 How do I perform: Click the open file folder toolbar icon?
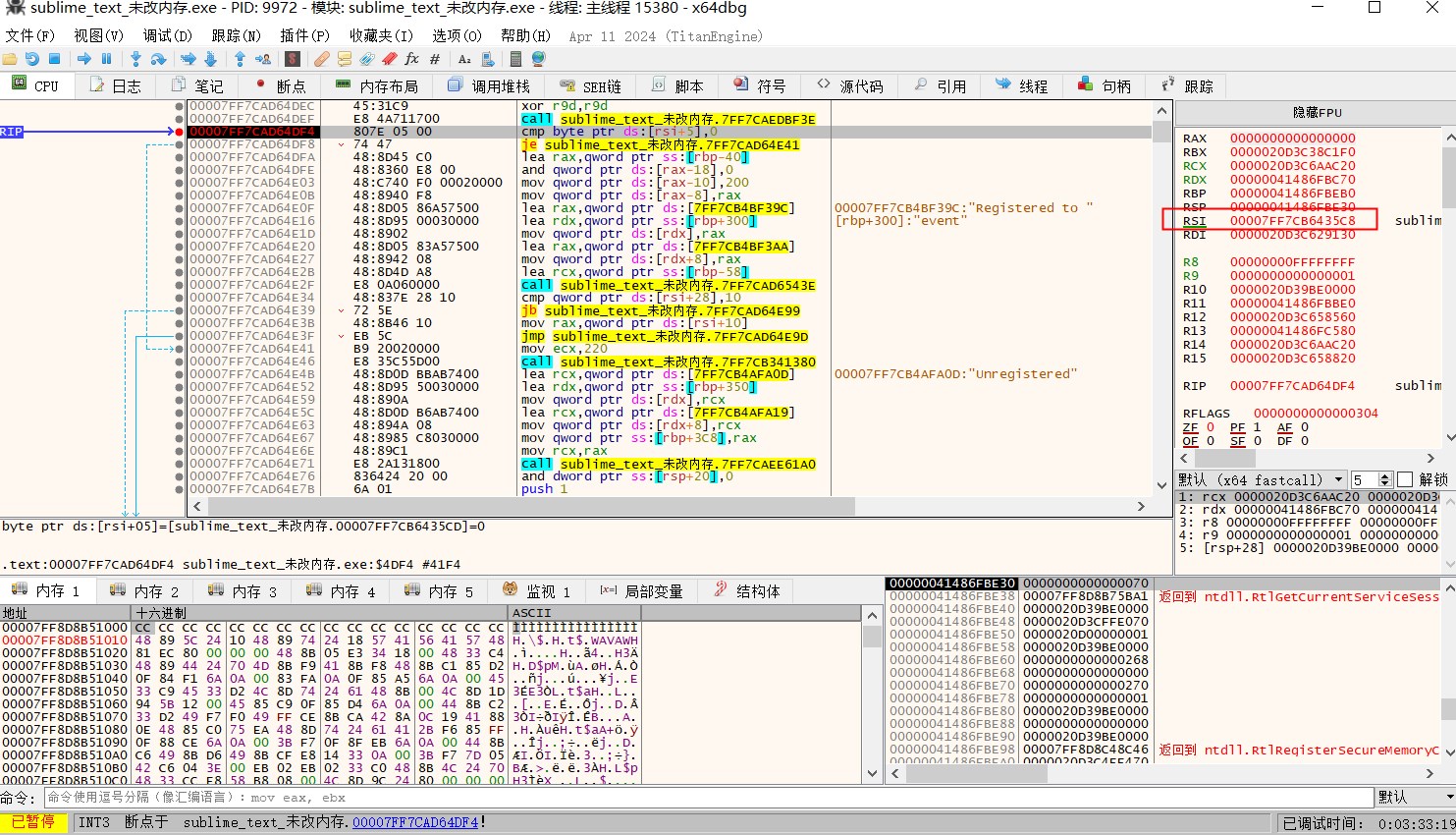(11, 59)
